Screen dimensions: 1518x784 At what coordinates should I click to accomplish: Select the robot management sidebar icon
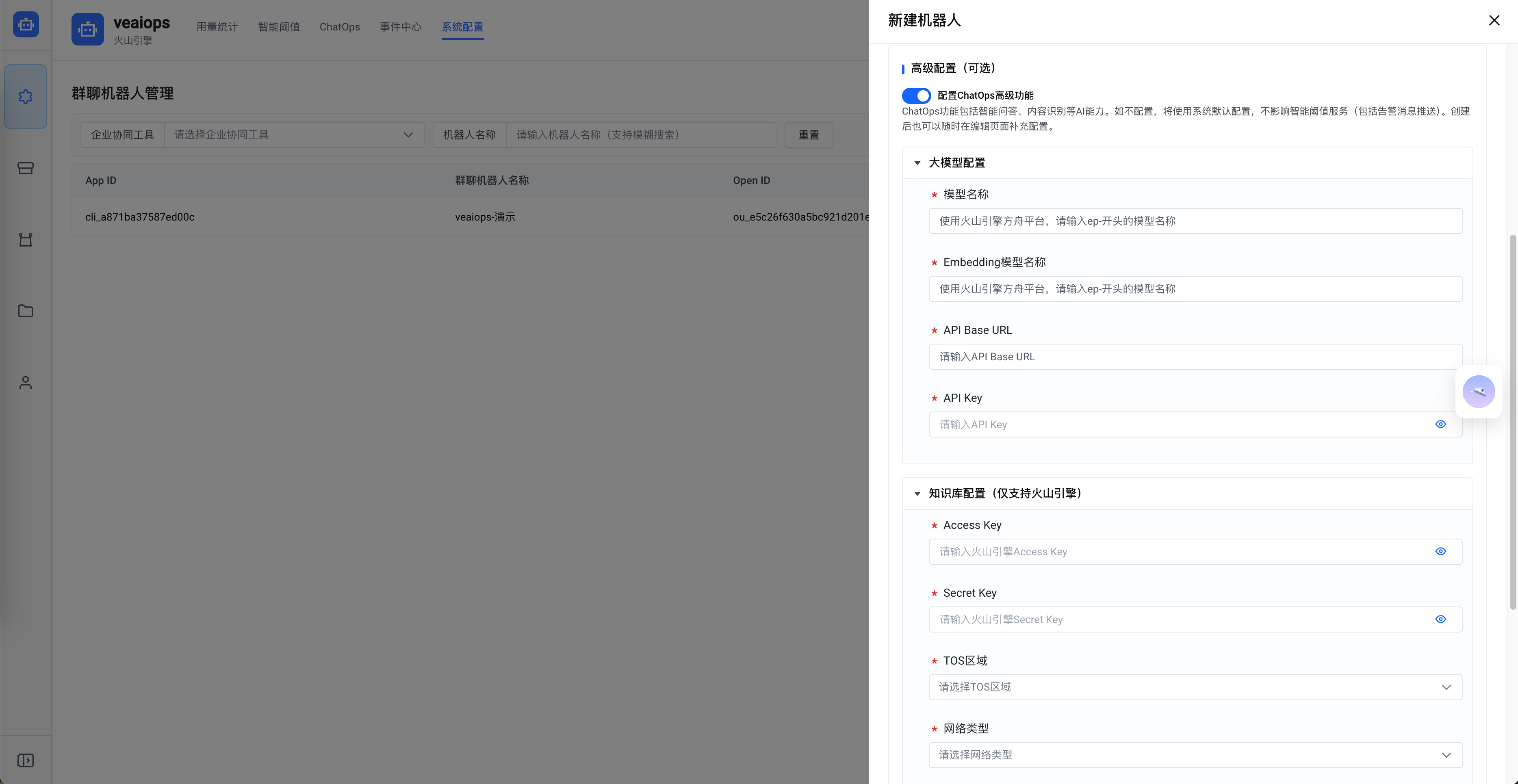pos(25,239)
